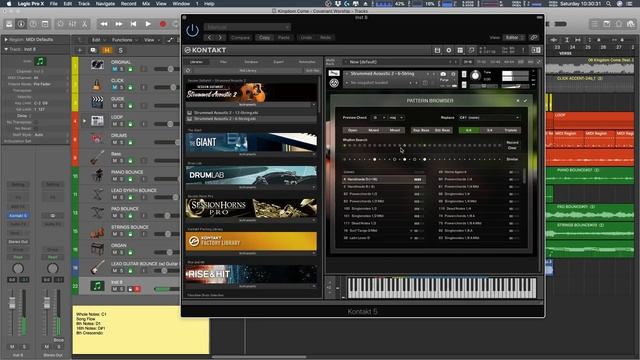Click the CLICK track metronome icon
This screenshot has width=640, height=360.
coord(97,84)
